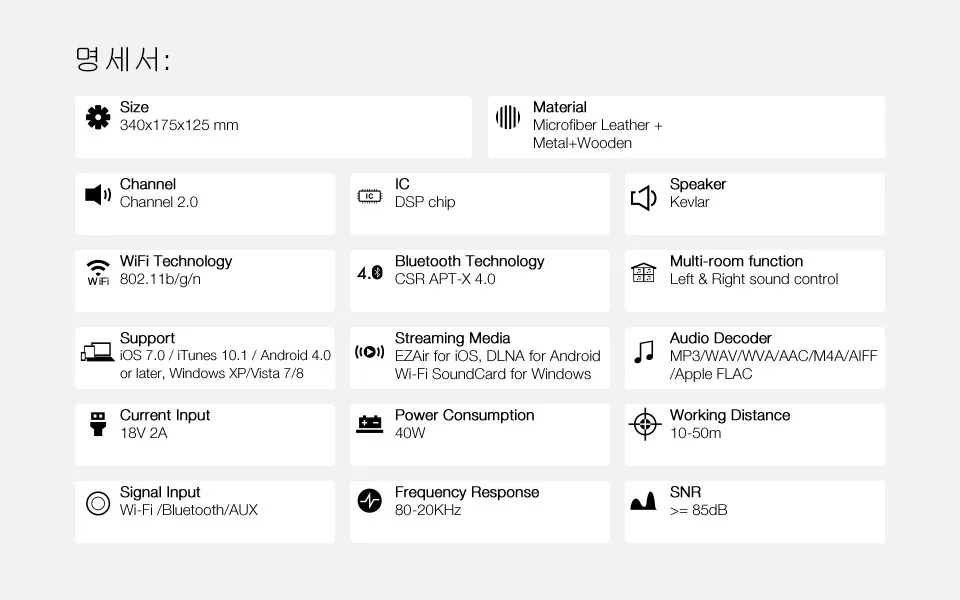Click the 802.11b/g/n value

coord(160,279)
